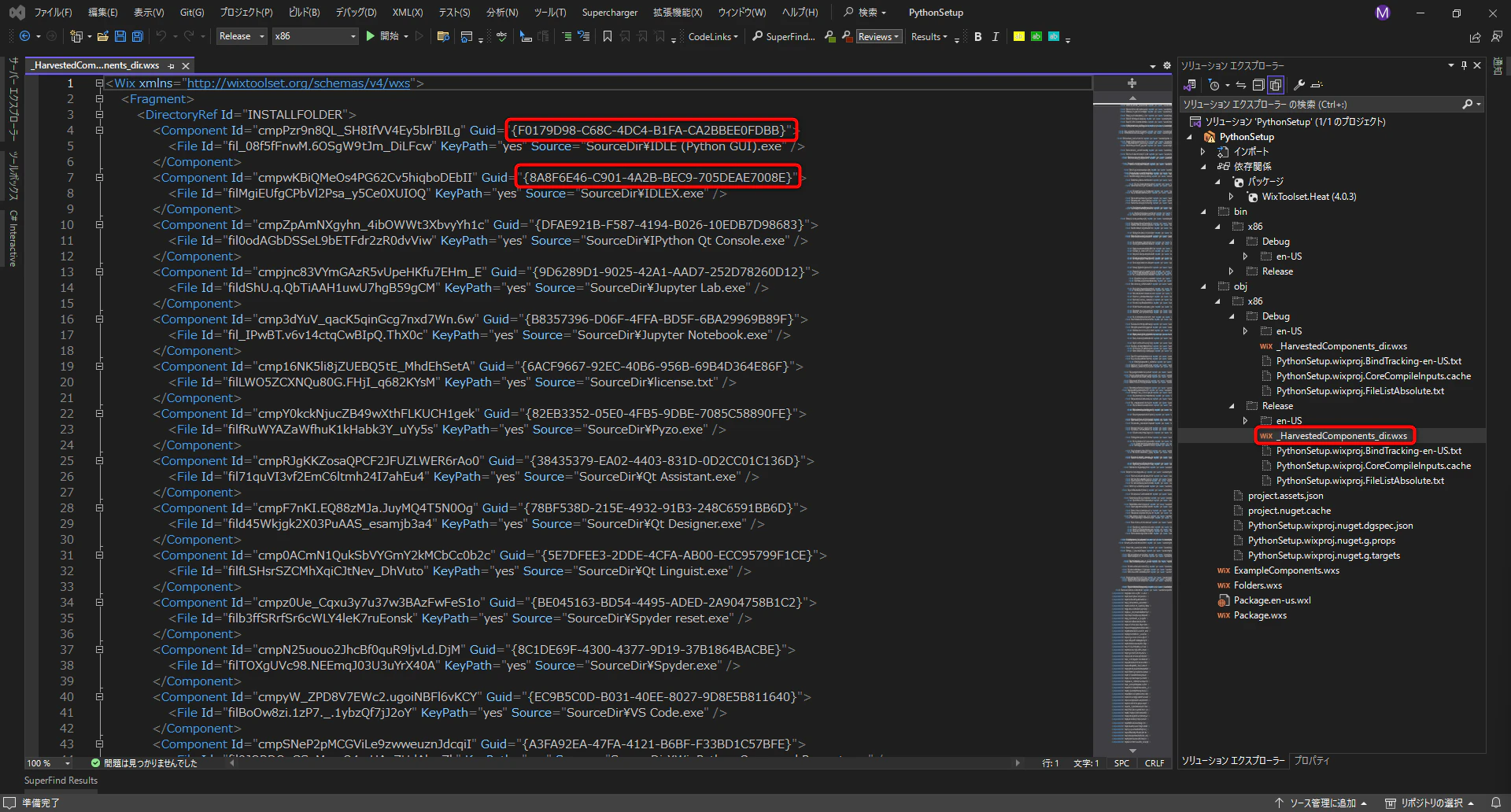Open the デバッグ(D) menu

[x=356, y=13]
